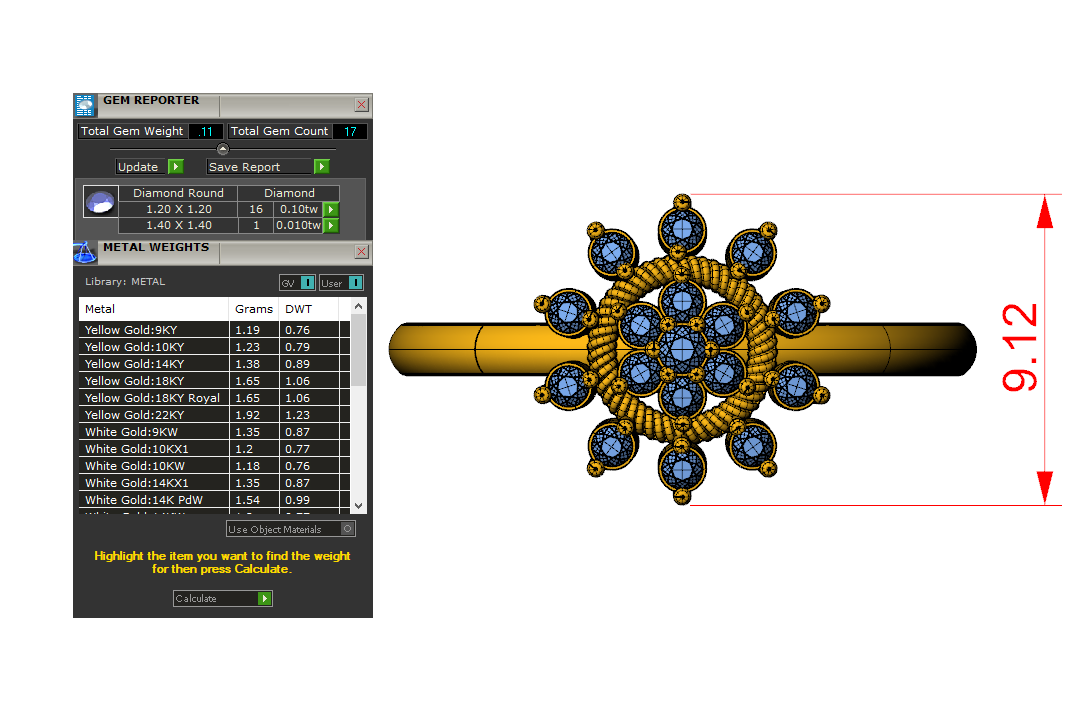Screen dimensions: 1088x713
Task: Sort the list by the Grams column header
Action: tap(254, 309)
